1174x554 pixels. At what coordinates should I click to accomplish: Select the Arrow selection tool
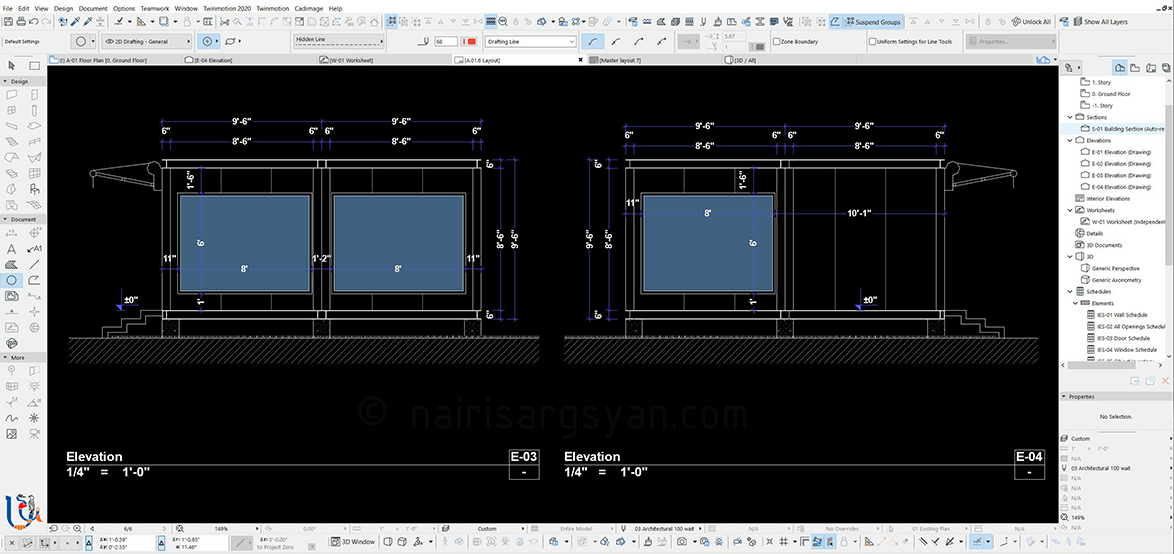[x=11, y=66]
